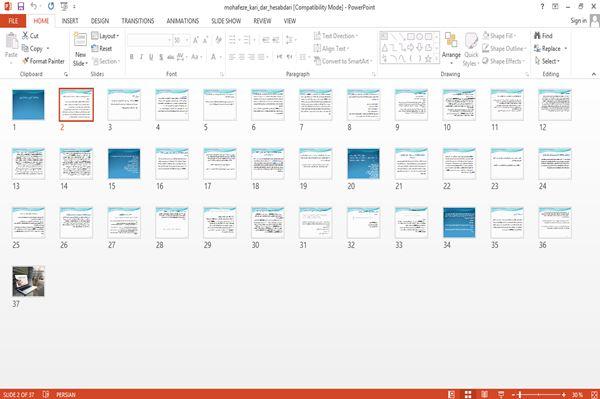600x399 pixels.
Task: Click the Copy icon
Action: (25, 48)
